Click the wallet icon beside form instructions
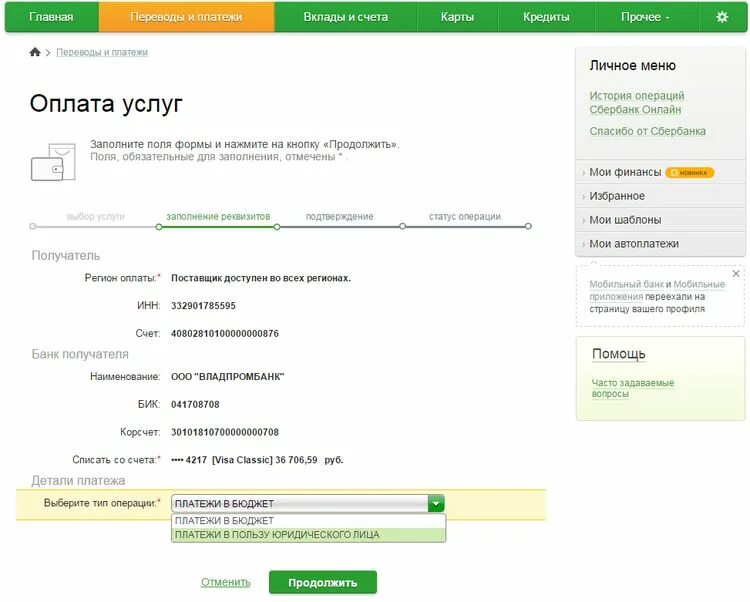750x602 pixels. coord(53,162)
